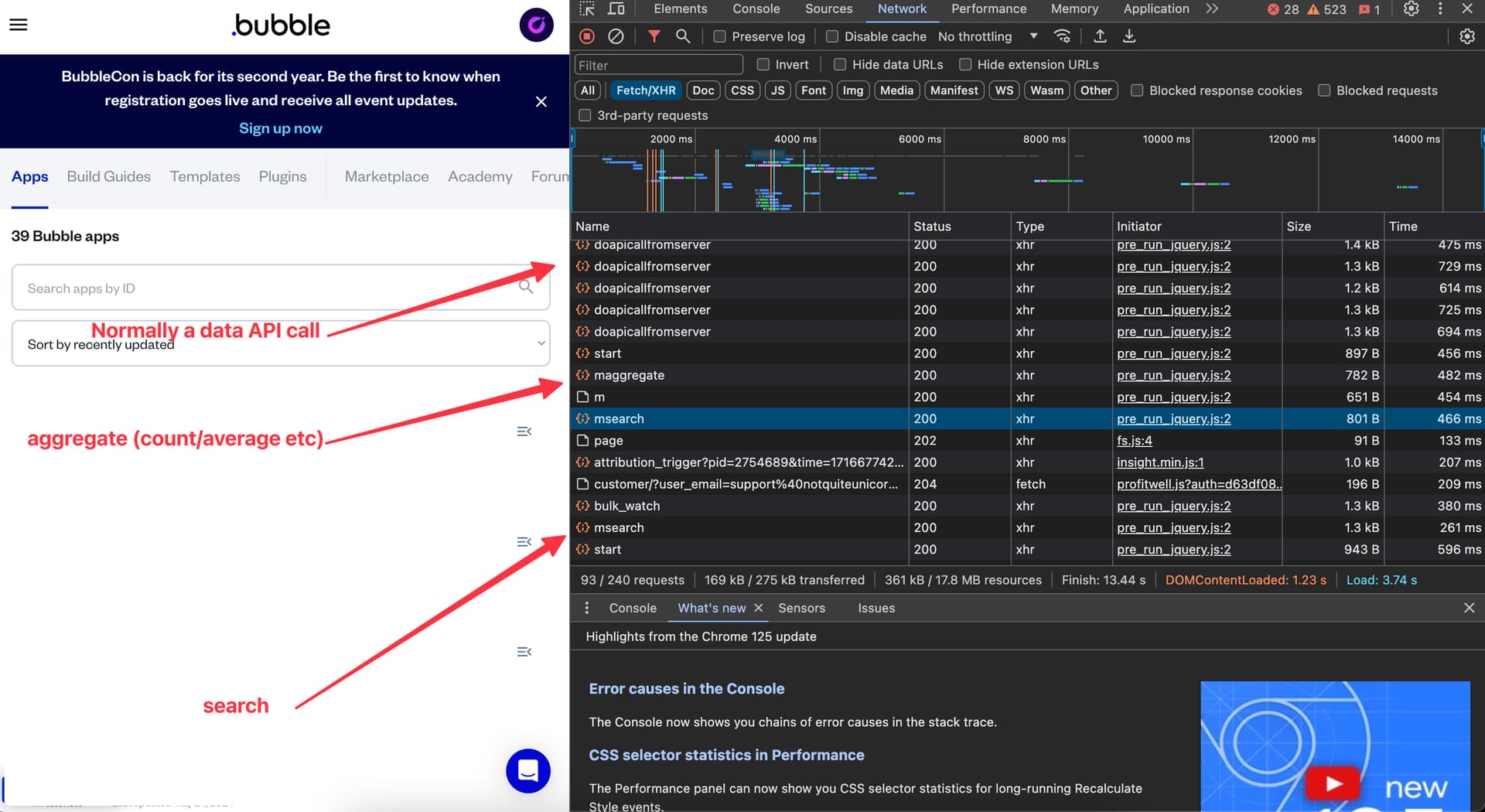Focus the Search apps by ID field
The height and width of the screenshot is (812, 1485).
[281, 288]
